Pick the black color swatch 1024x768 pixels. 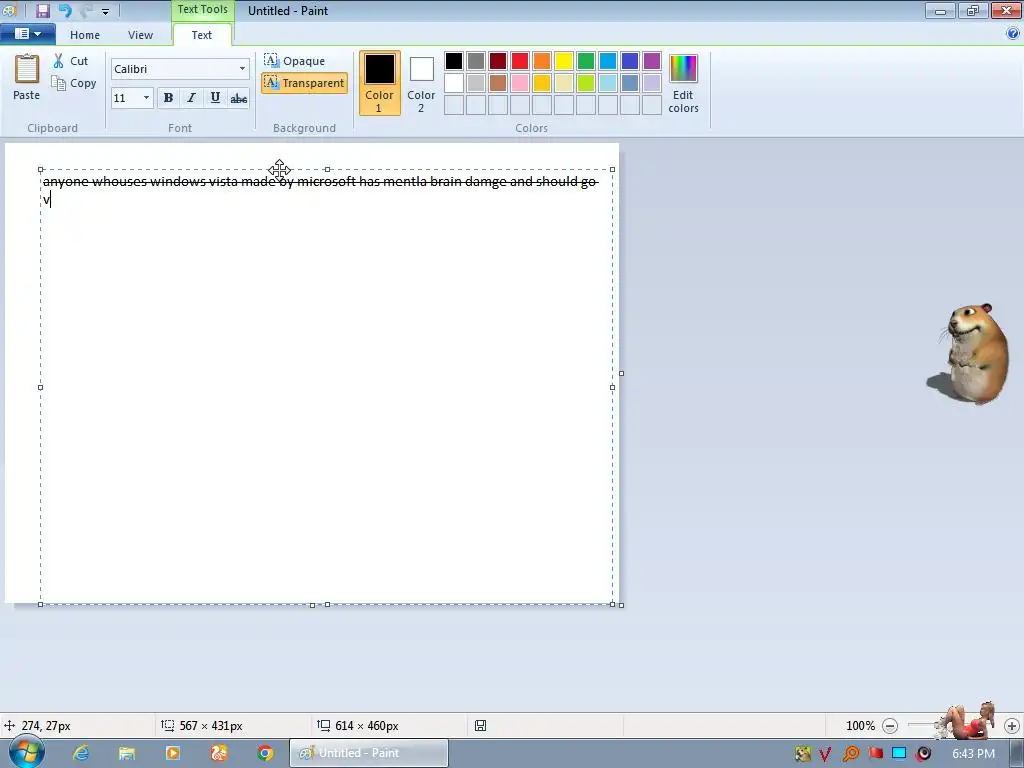(x=454, y=61)
